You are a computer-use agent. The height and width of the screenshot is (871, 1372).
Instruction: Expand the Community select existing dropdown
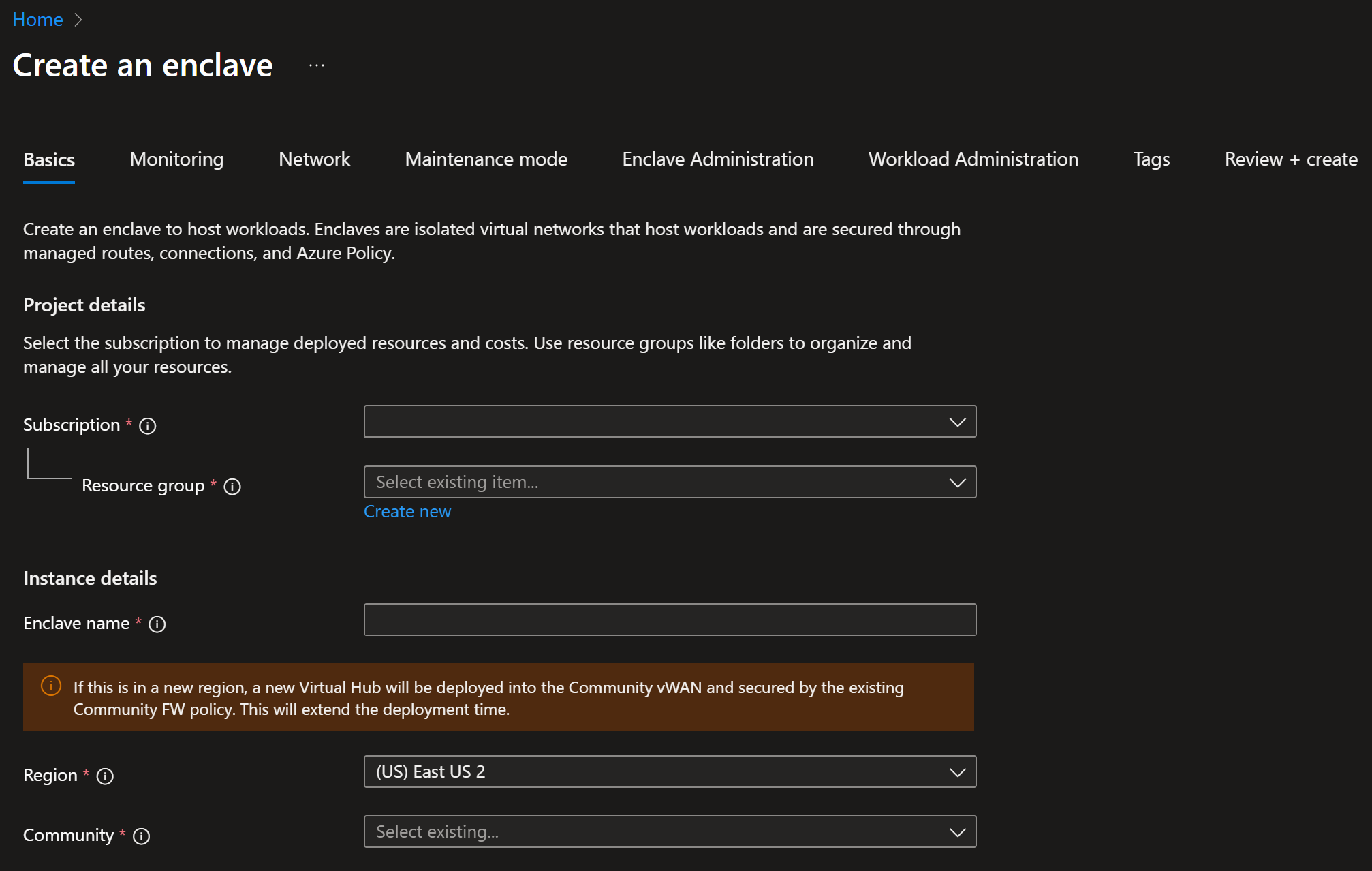click(670, 831)
